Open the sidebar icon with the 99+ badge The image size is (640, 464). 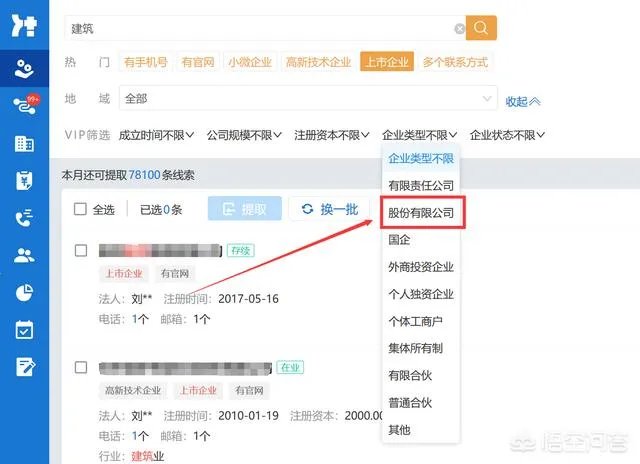click(x=25, y=105)
